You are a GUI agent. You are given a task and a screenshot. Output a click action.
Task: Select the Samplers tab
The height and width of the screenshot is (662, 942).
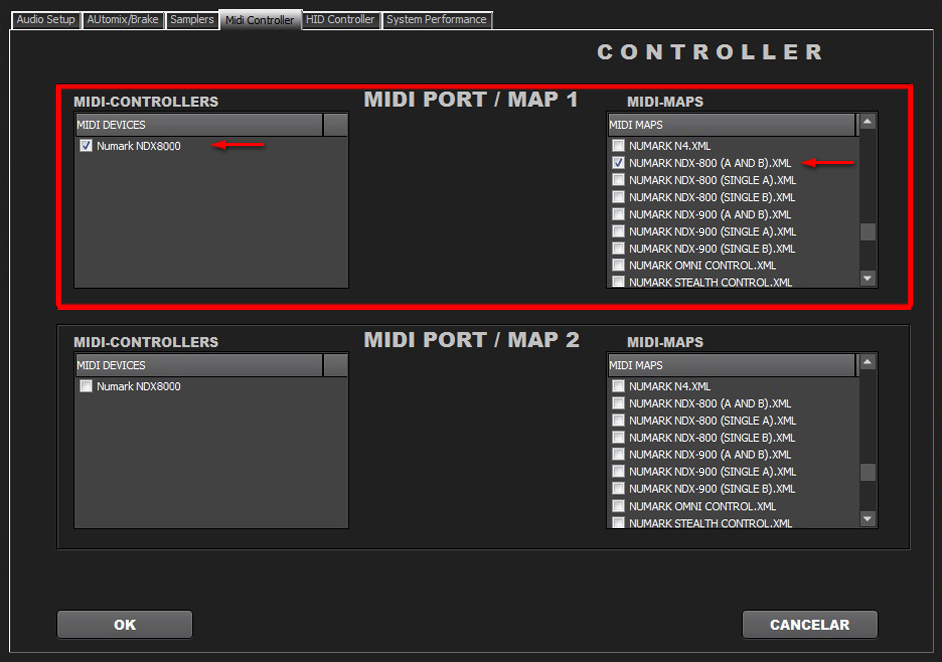coord(191,20)
